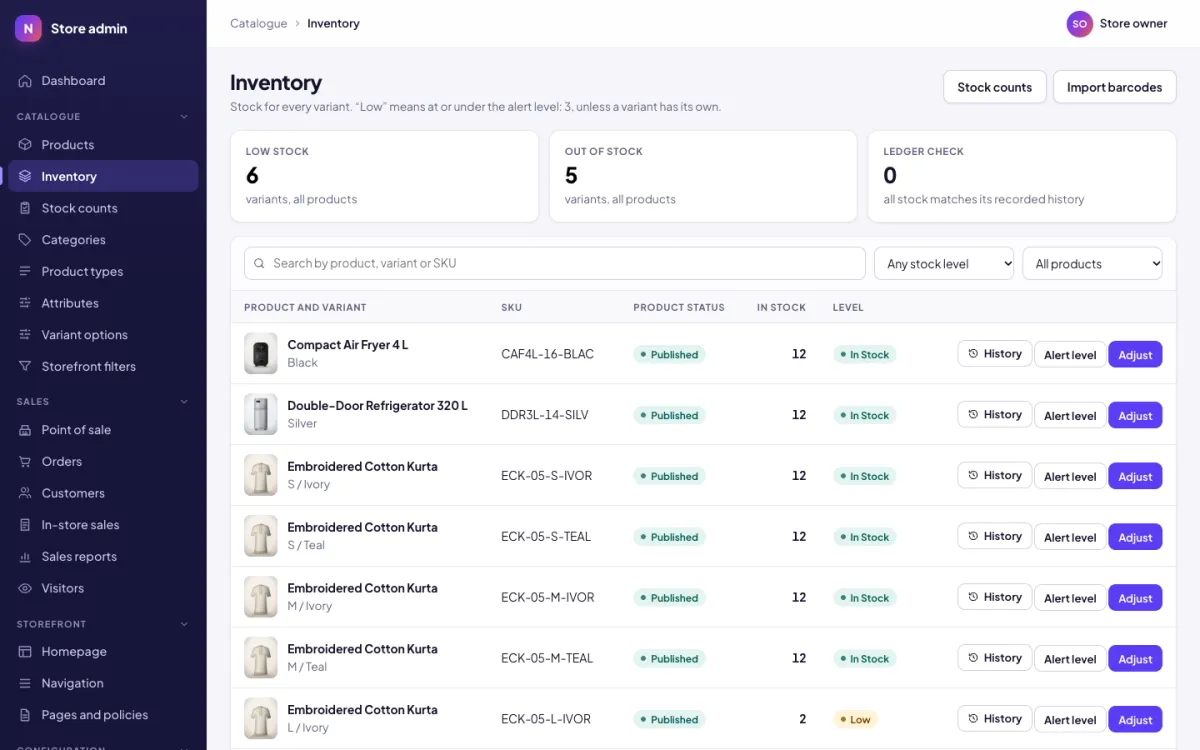
Task: Adjust stock for Compact Air Fryer
Action: (x=1135, y=355)
